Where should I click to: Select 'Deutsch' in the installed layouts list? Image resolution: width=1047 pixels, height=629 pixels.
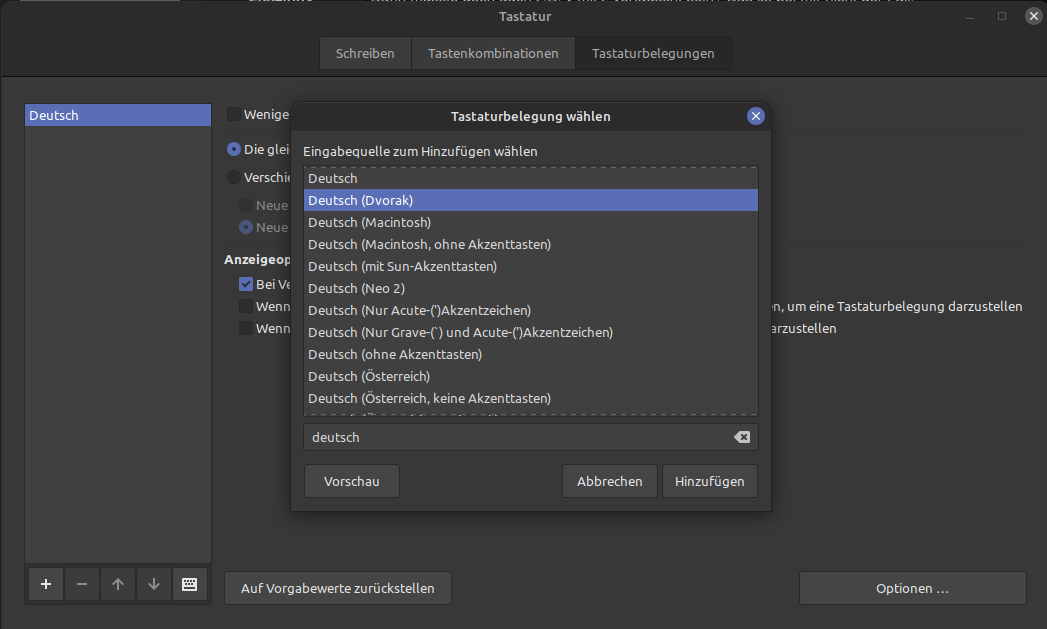(x=118, y=116)
